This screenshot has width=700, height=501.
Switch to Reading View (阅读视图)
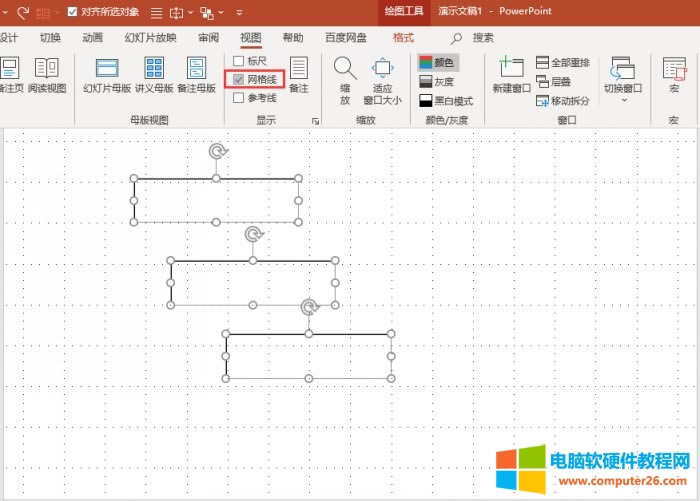pos(46,75)
